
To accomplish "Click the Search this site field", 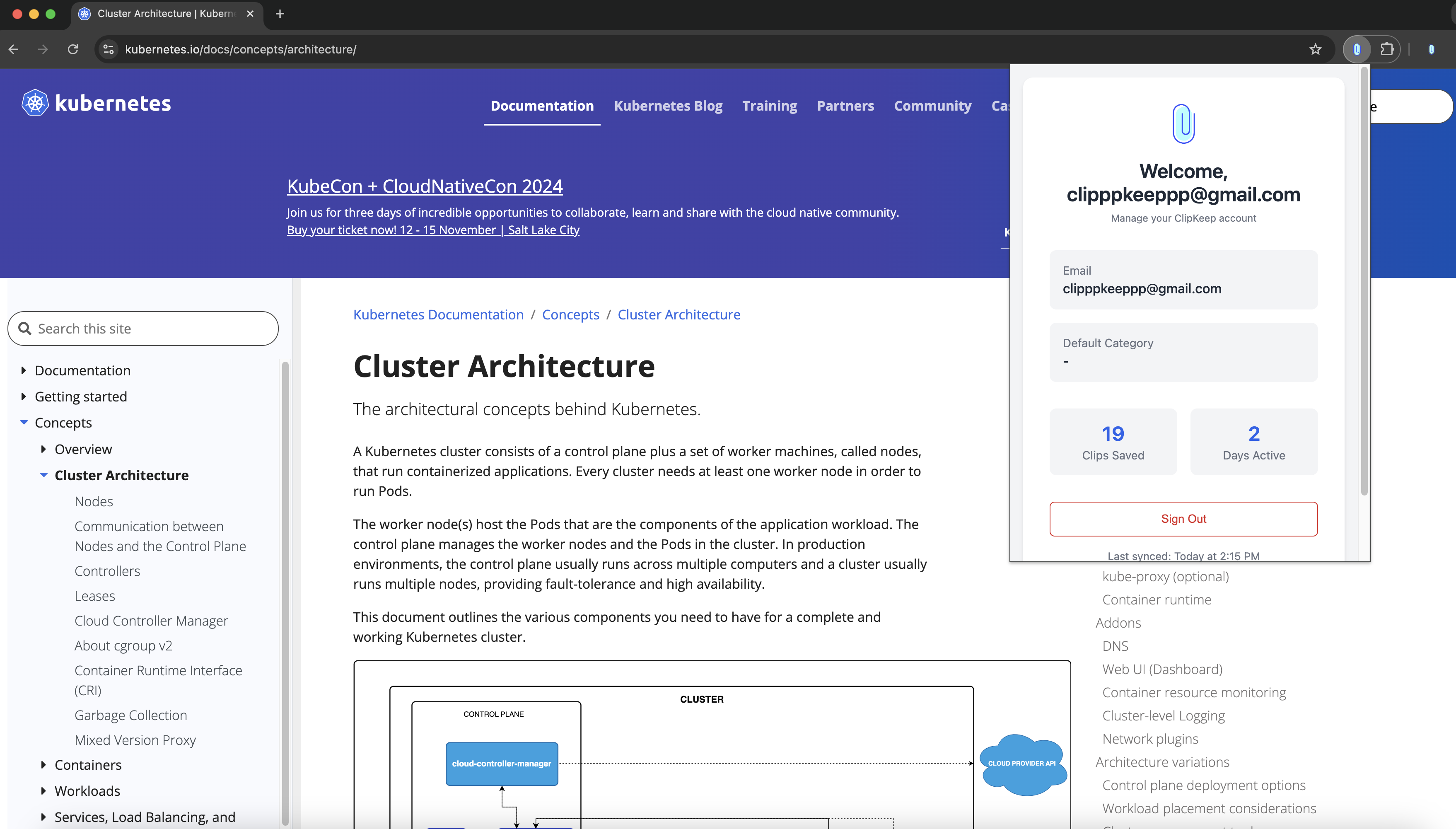I will click(143, 329).
